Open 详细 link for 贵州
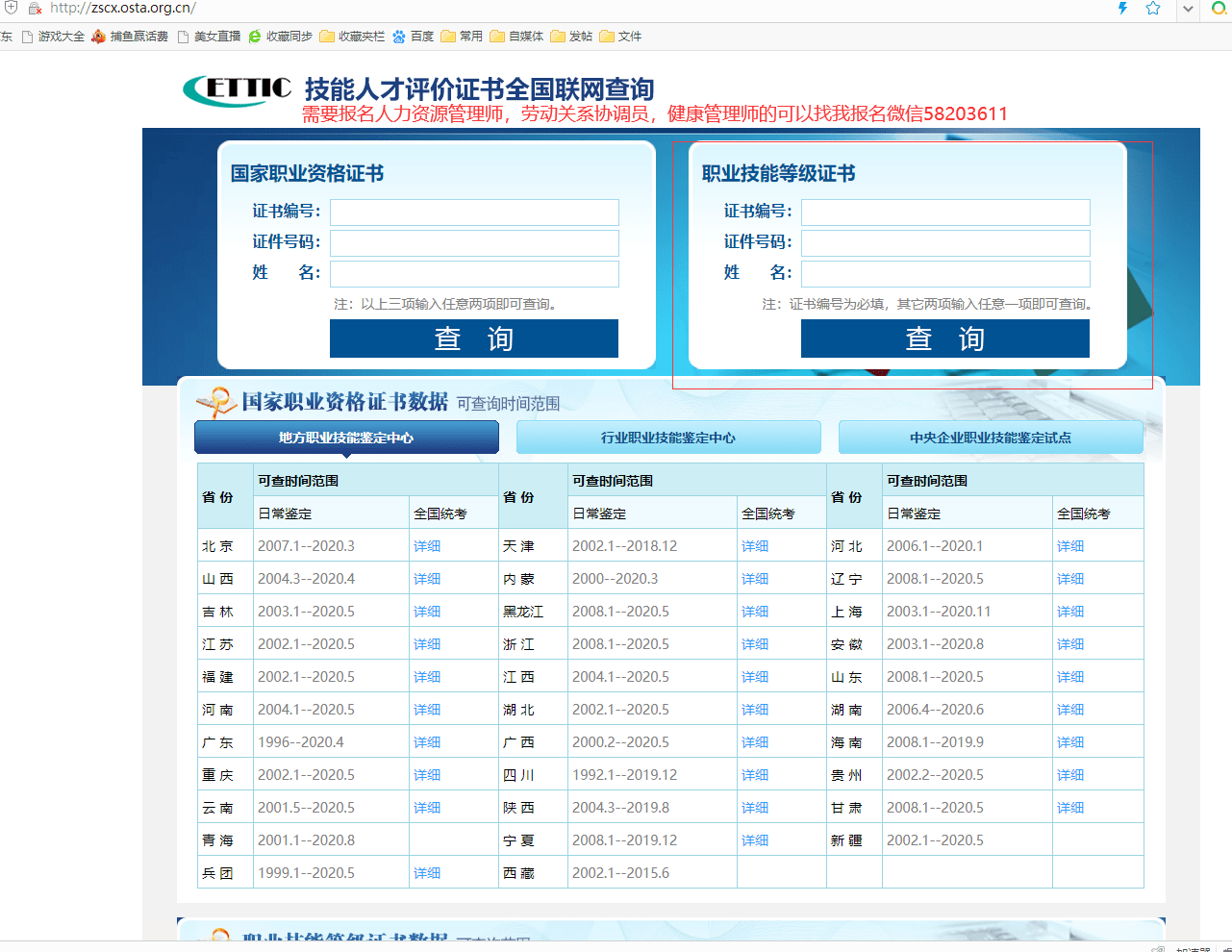Image resolution: width=1232 pixels, height=952 pixels. point(1070,775)
